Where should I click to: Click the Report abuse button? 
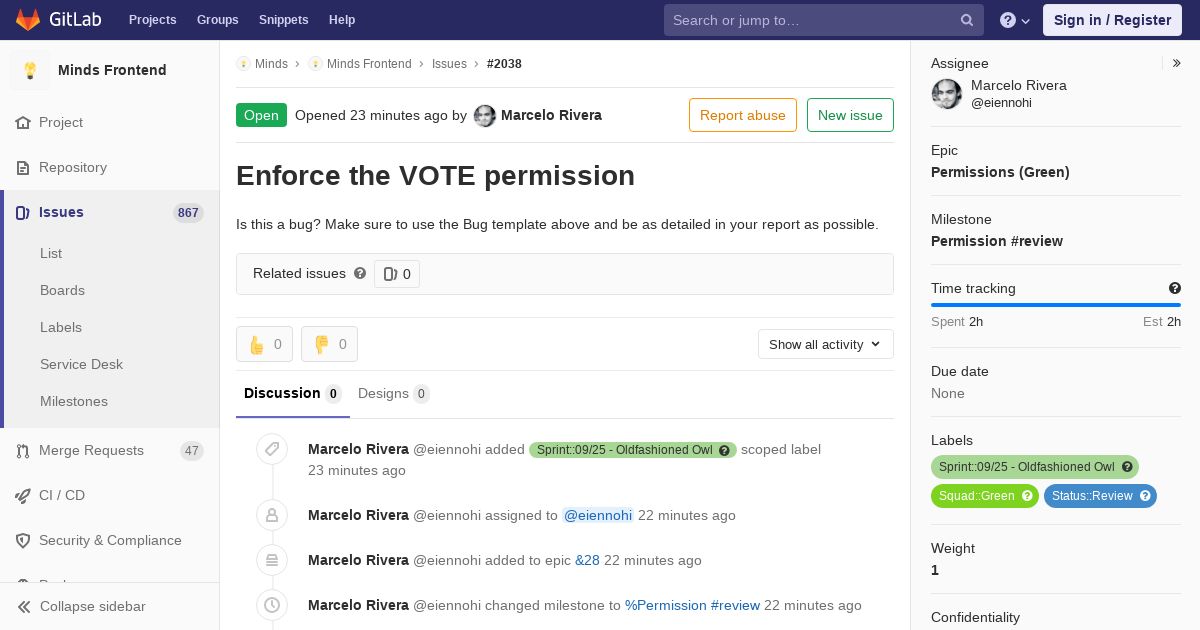[x=743, y=115]
